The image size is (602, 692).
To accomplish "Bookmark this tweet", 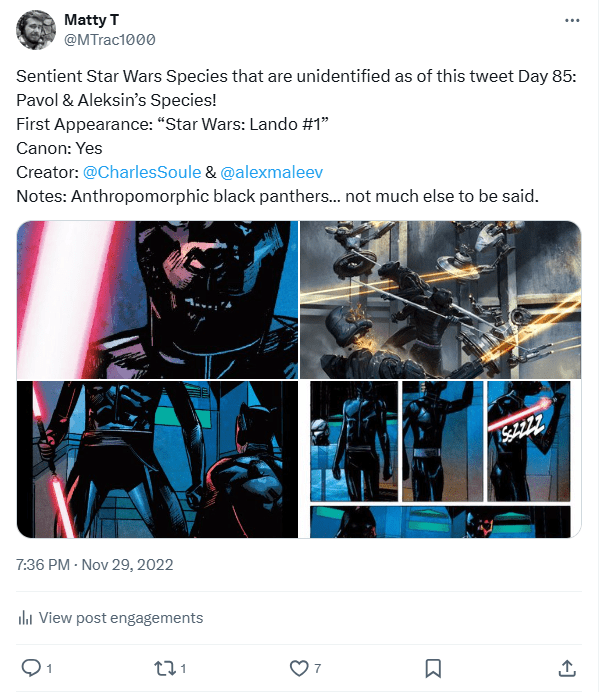I will [x=433, y=667].
